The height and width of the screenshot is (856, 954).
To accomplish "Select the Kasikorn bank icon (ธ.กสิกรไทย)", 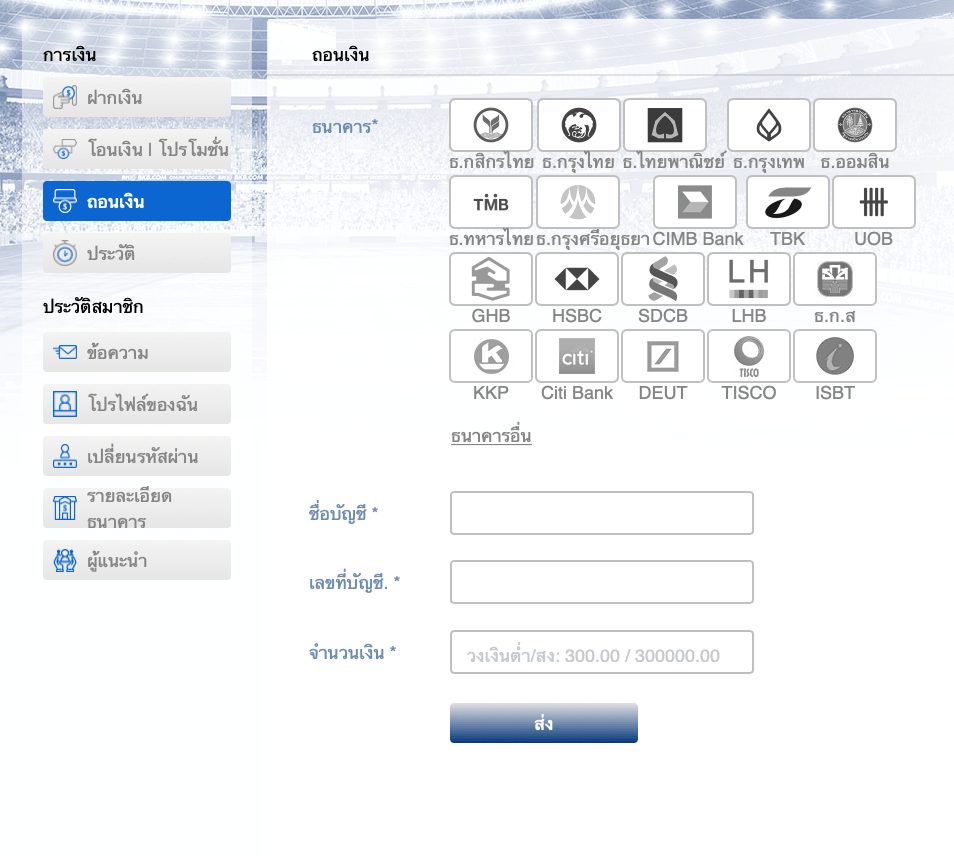I will [491, 125].
